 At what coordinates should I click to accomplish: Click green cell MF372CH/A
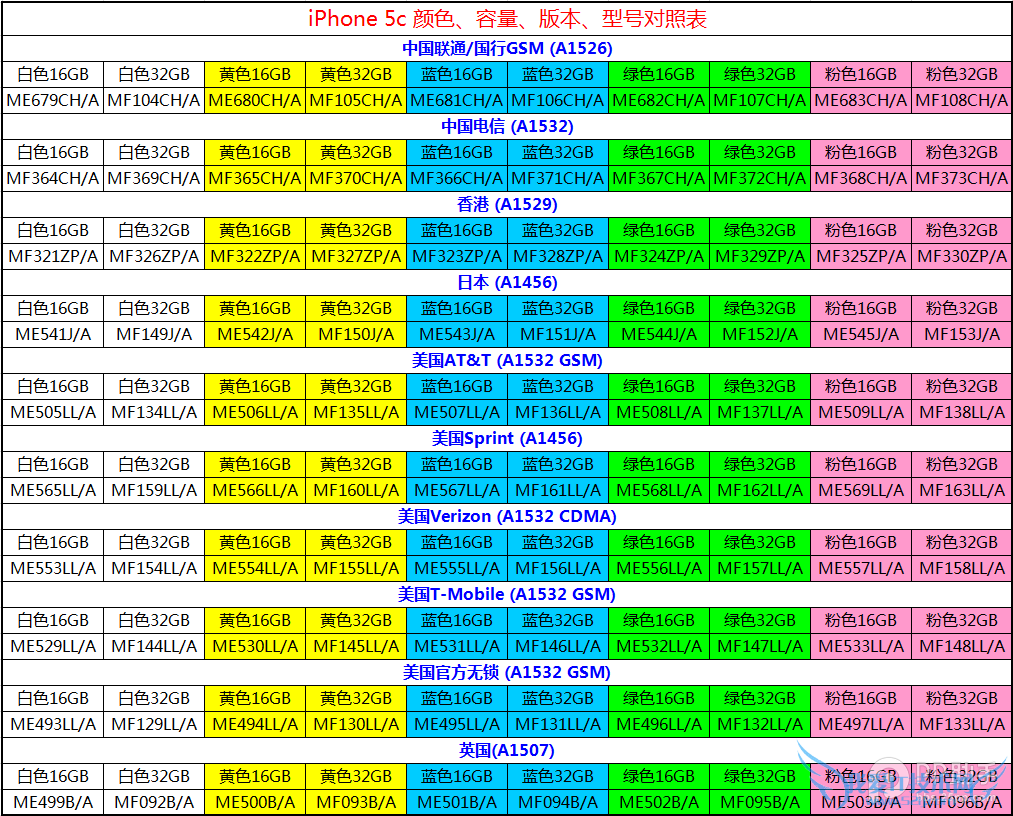click(x=760, y=178)
